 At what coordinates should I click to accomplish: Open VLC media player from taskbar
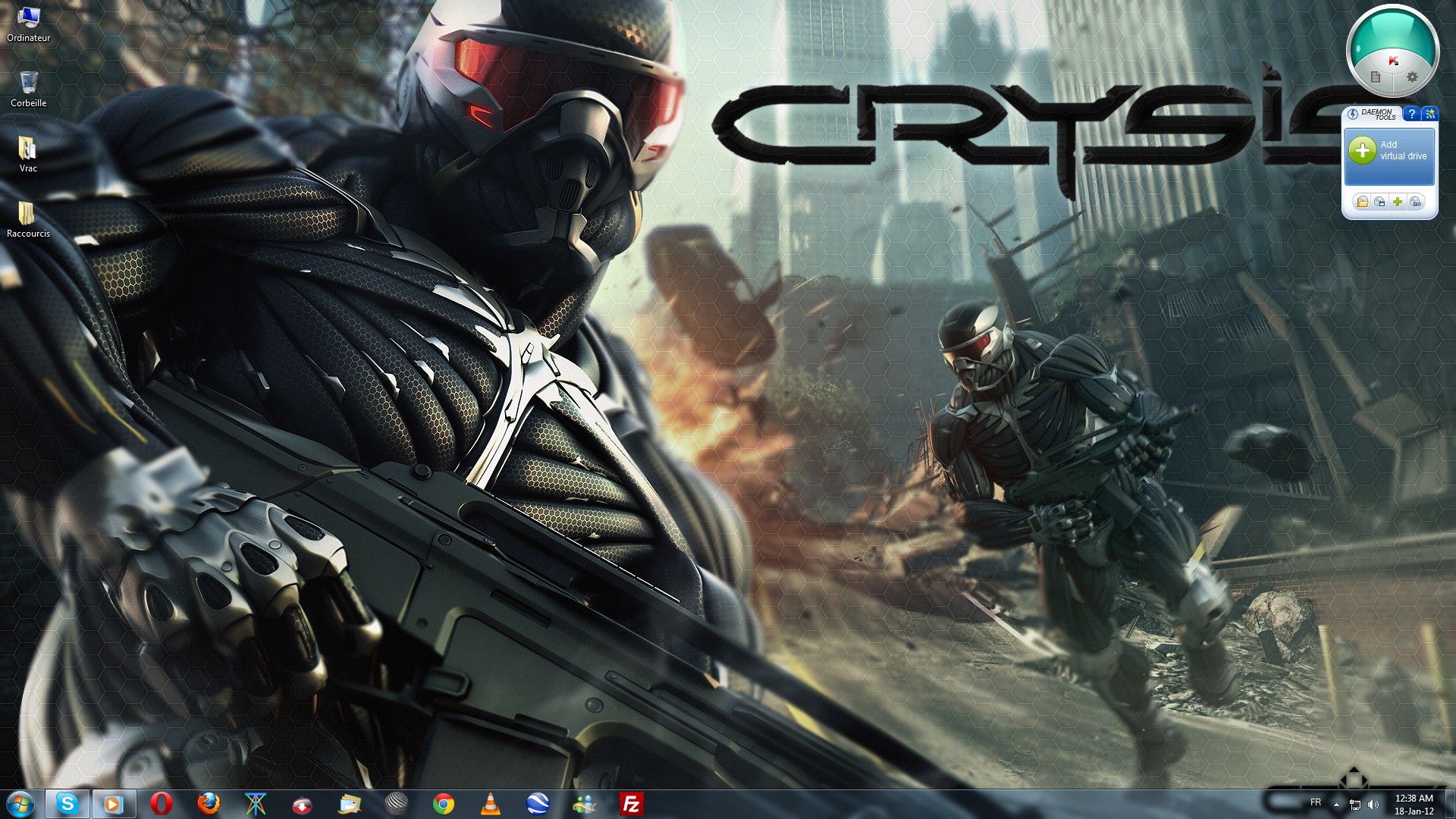[491, 804]
